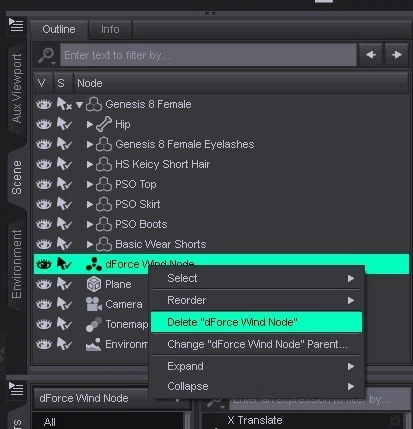Image resolution: width=413 pixels, height=429 pixels.
Task: Toggle selectability arrow for Camera
Action: pyautogui.click(x=64, y=304)
